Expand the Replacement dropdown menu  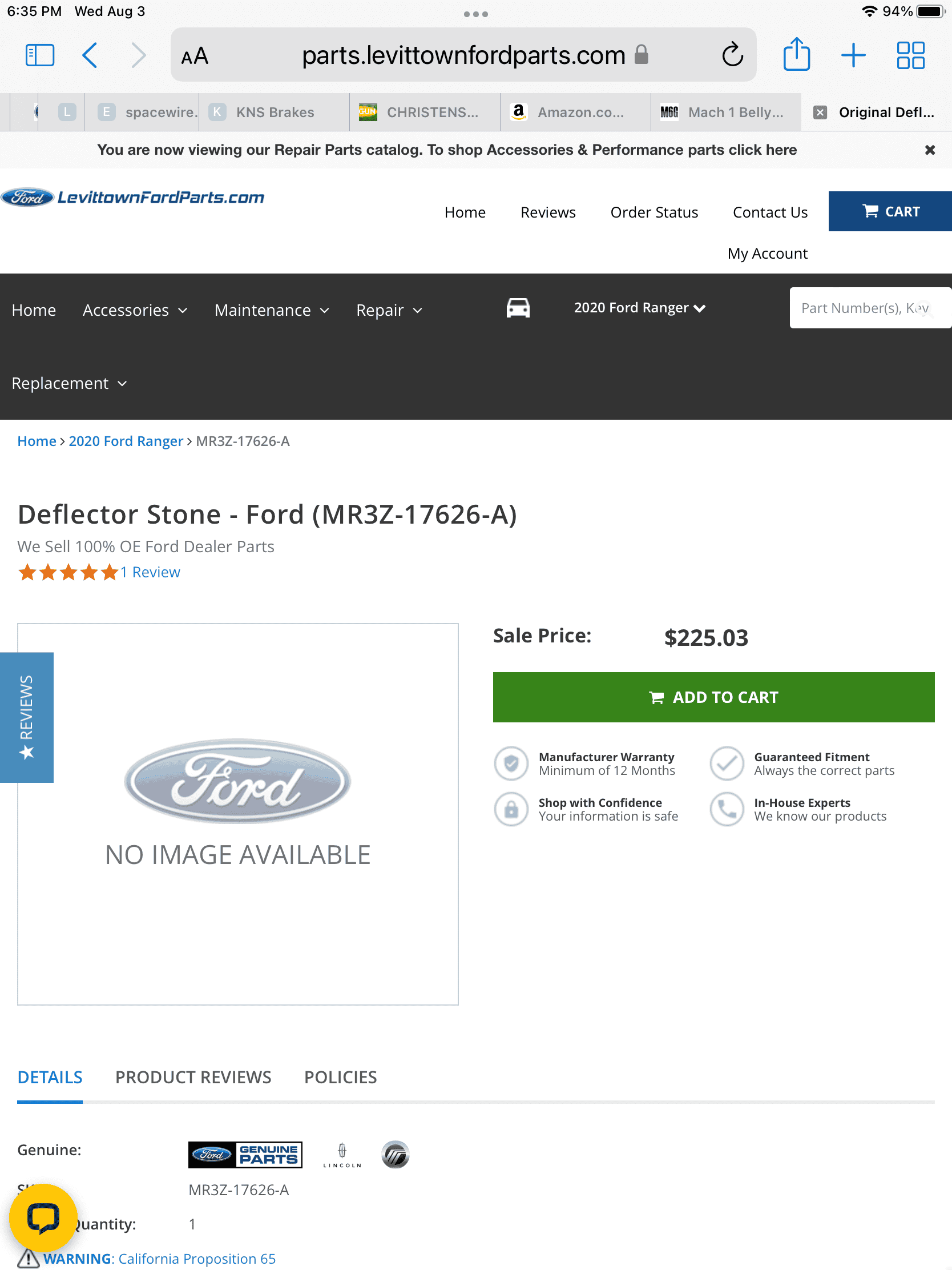tap(69, 383)
